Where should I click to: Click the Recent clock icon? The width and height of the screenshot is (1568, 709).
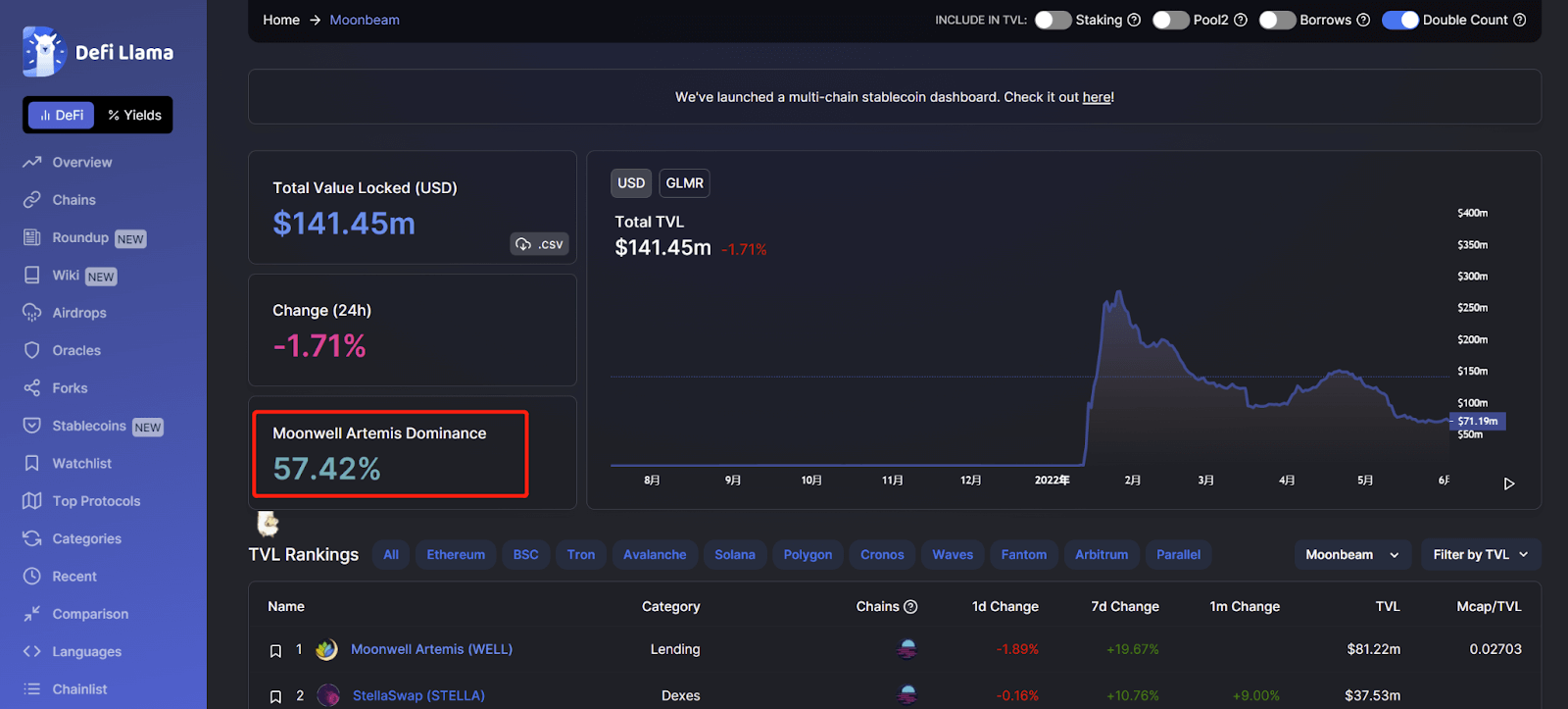(32, 577)
